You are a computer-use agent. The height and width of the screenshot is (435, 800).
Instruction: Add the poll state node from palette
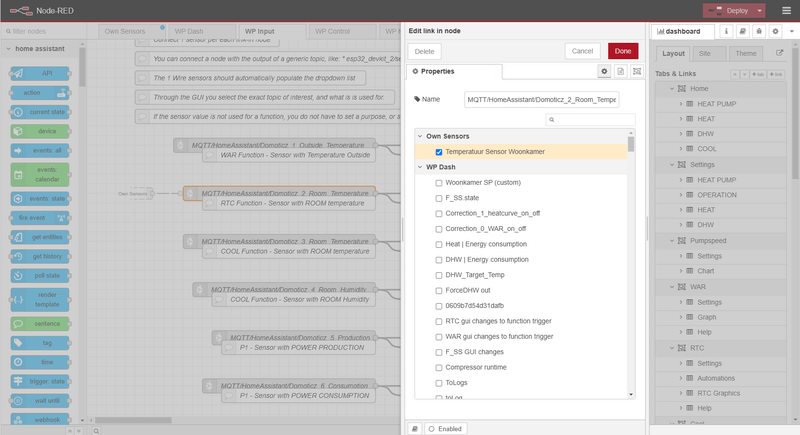(40, 275)
